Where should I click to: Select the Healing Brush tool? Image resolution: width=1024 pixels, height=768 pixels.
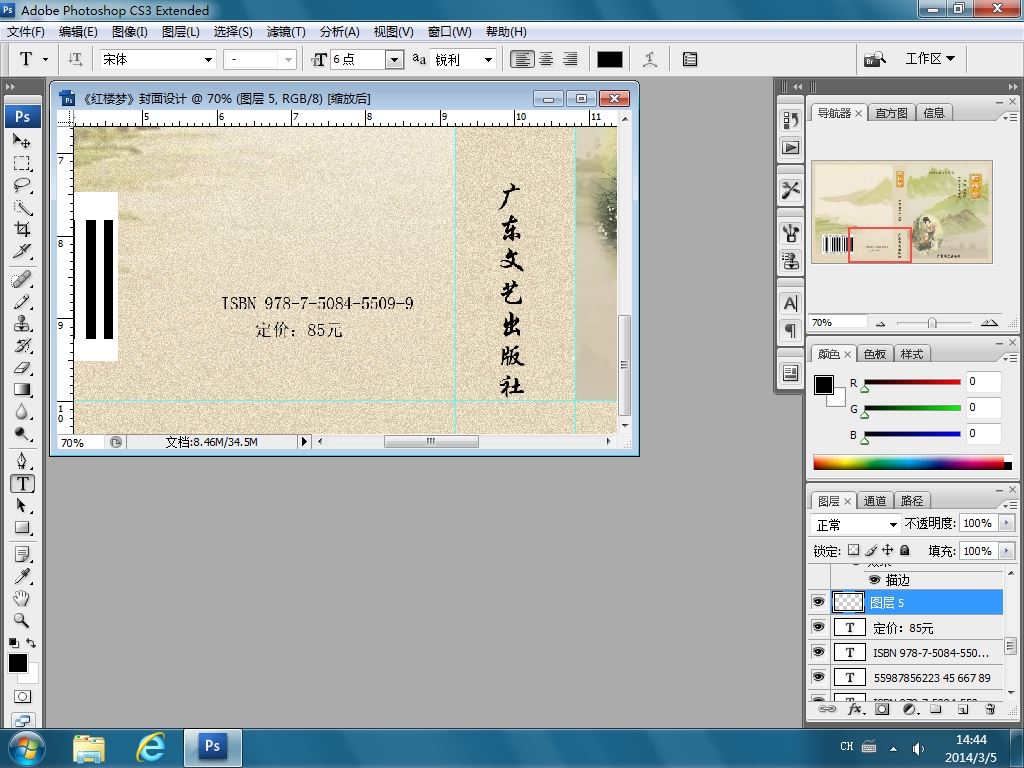point(22,280)
